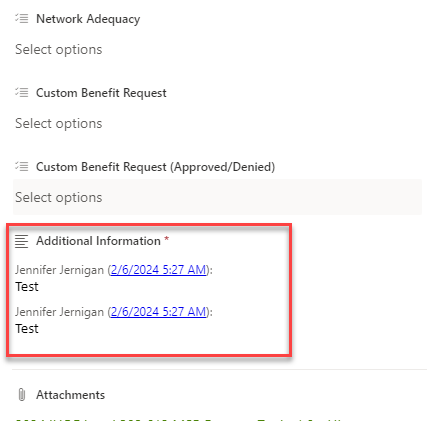The height and width of the screenshot is (421, 448).
Task: Click the Network Adequacy field label
Action: click(x=88, y=19)
